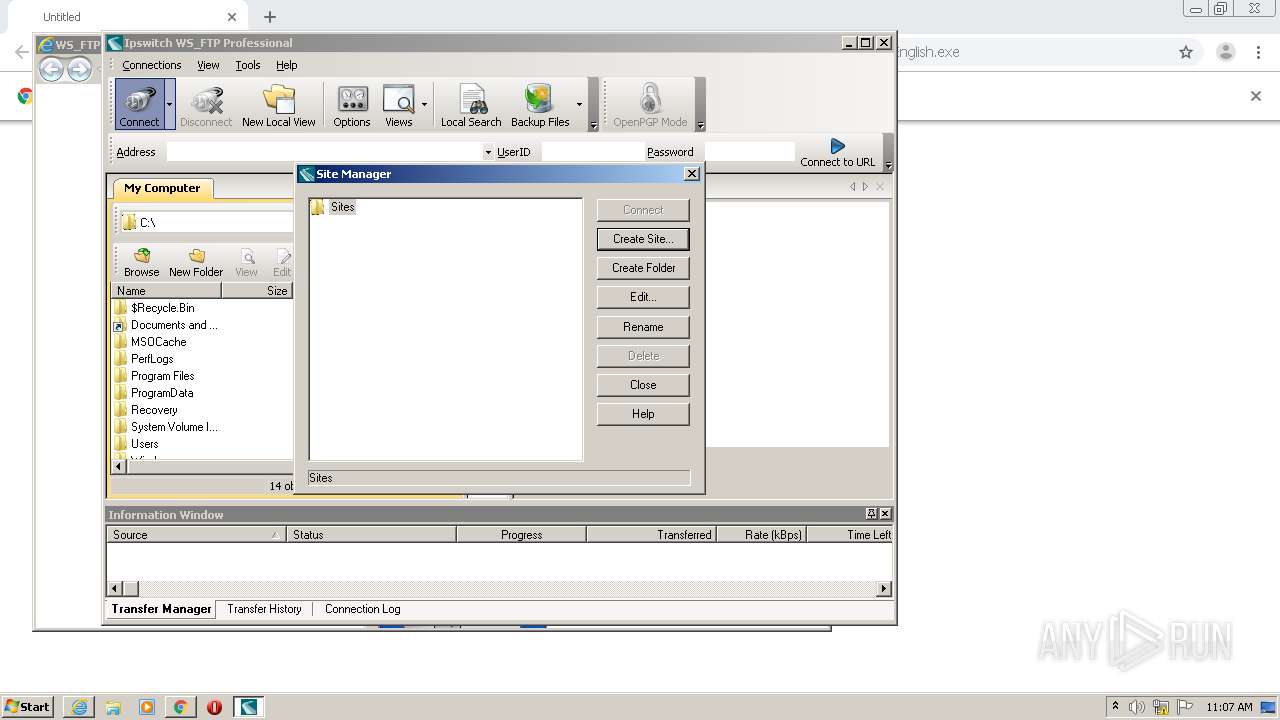Image resolution: width=1280 pixels, height=720 pixels.
Task: Click Help button in Site Manager
Action: click(643, 414)
